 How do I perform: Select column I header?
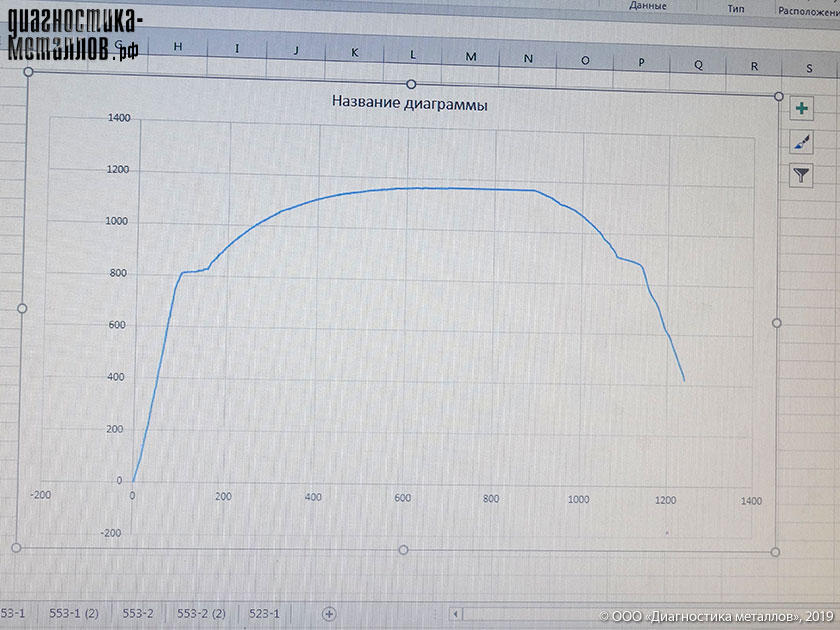237,49
